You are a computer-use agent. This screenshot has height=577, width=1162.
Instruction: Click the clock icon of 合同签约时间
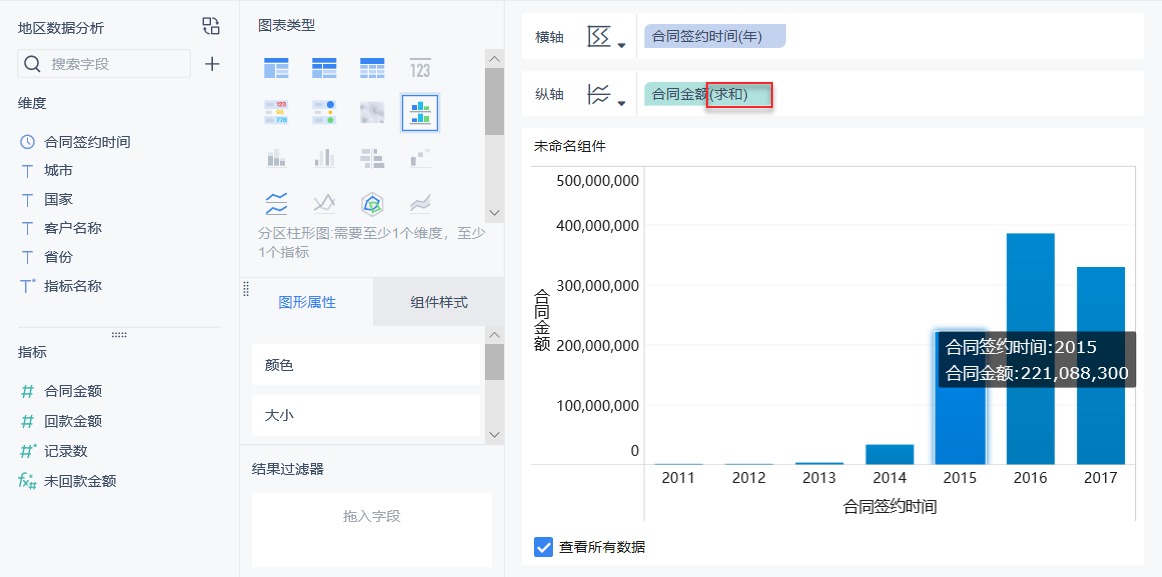(x=27, y=141)
